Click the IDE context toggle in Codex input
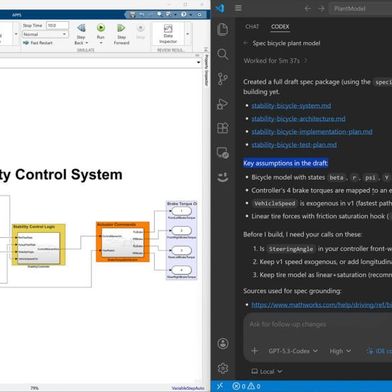 (x=379, y=351)
